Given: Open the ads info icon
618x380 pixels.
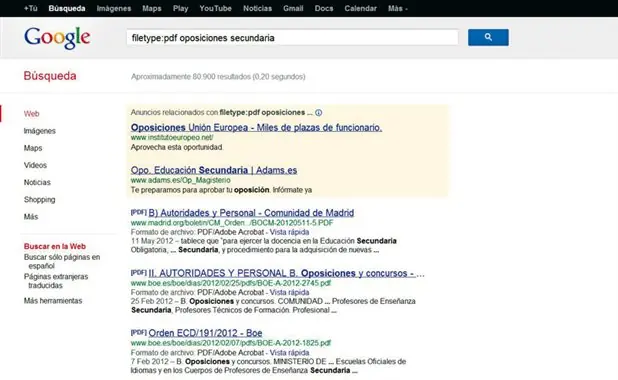Looking at the screenshot, I should 318,113.
